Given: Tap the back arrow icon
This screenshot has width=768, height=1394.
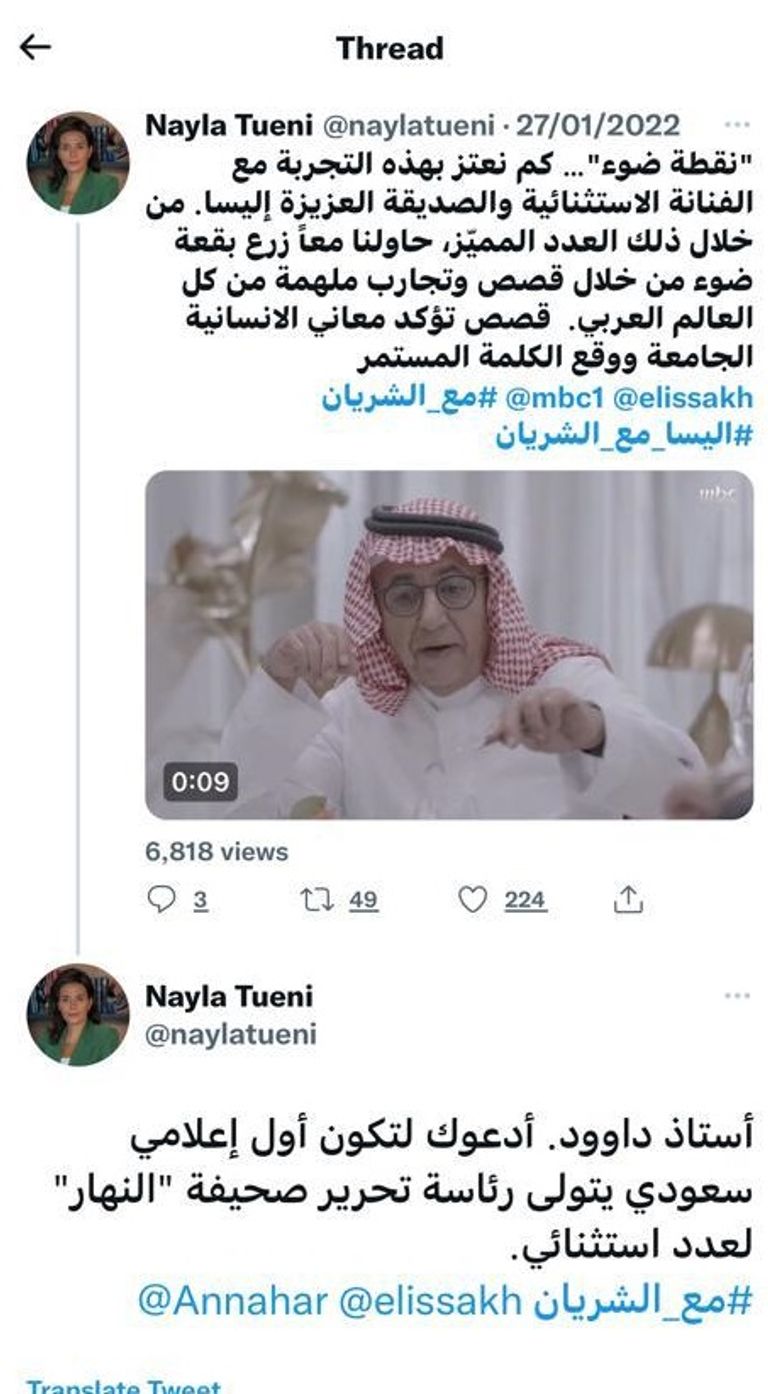Looking at the screenshot, I should pos(35,46).
